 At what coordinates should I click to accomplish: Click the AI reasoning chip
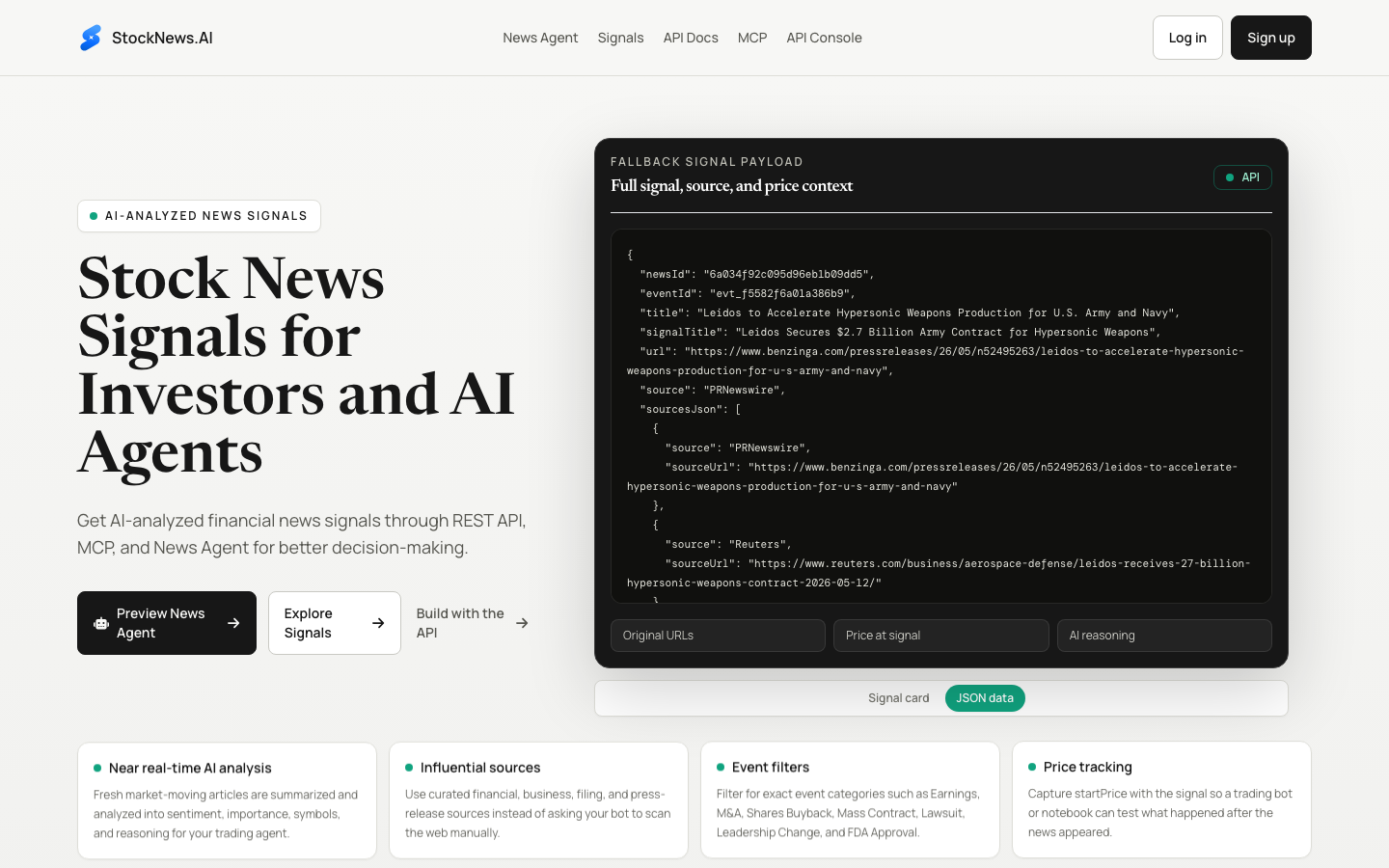(x=1164, y=636)
